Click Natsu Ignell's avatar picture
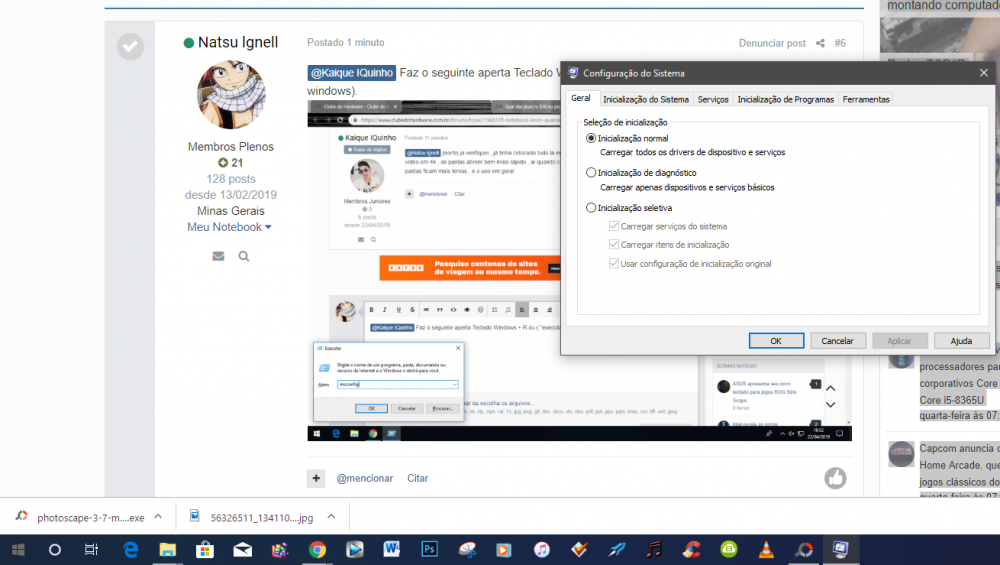 point(231,95)
